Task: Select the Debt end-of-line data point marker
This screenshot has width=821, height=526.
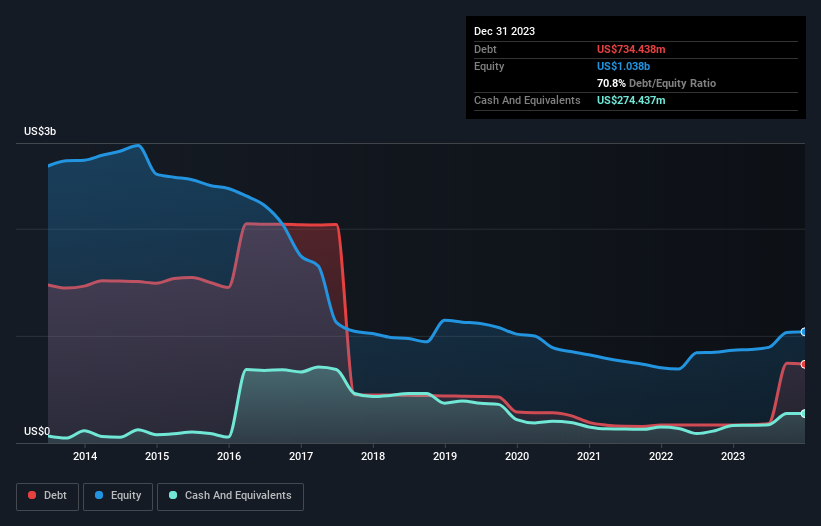Action: [x=804, y=364]
